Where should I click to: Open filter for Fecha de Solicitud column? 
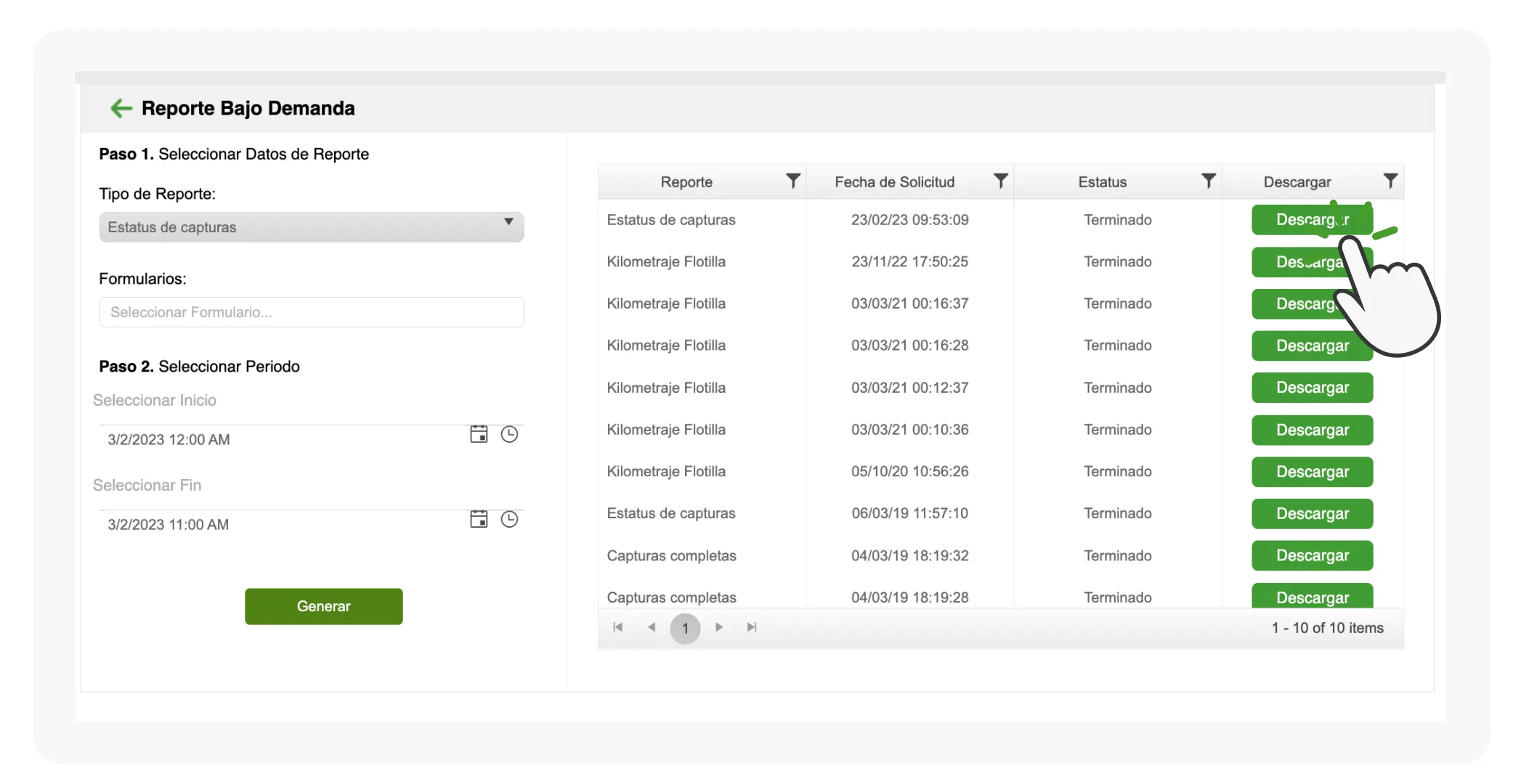(x=1001, y=181)
